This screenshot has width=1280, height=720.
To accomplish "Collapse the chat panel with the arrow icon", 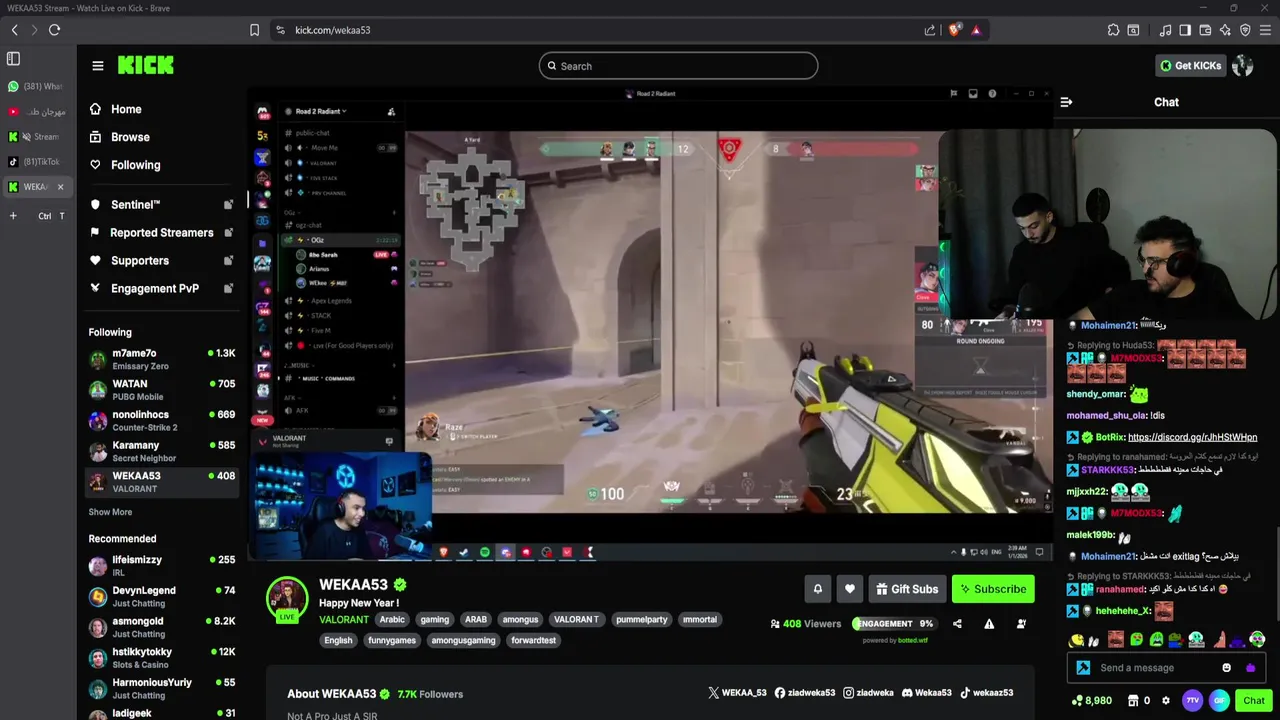I will [1066, 102].
